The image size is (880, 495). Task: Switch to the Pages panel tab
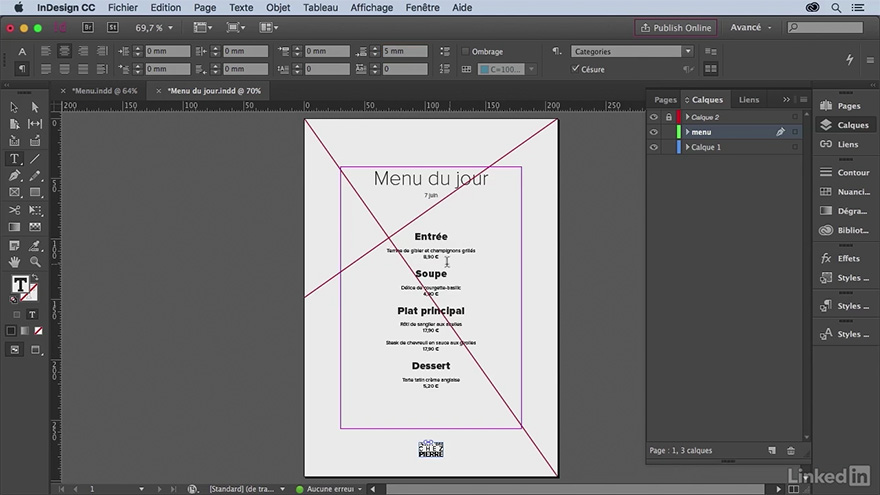click(665, 100)
